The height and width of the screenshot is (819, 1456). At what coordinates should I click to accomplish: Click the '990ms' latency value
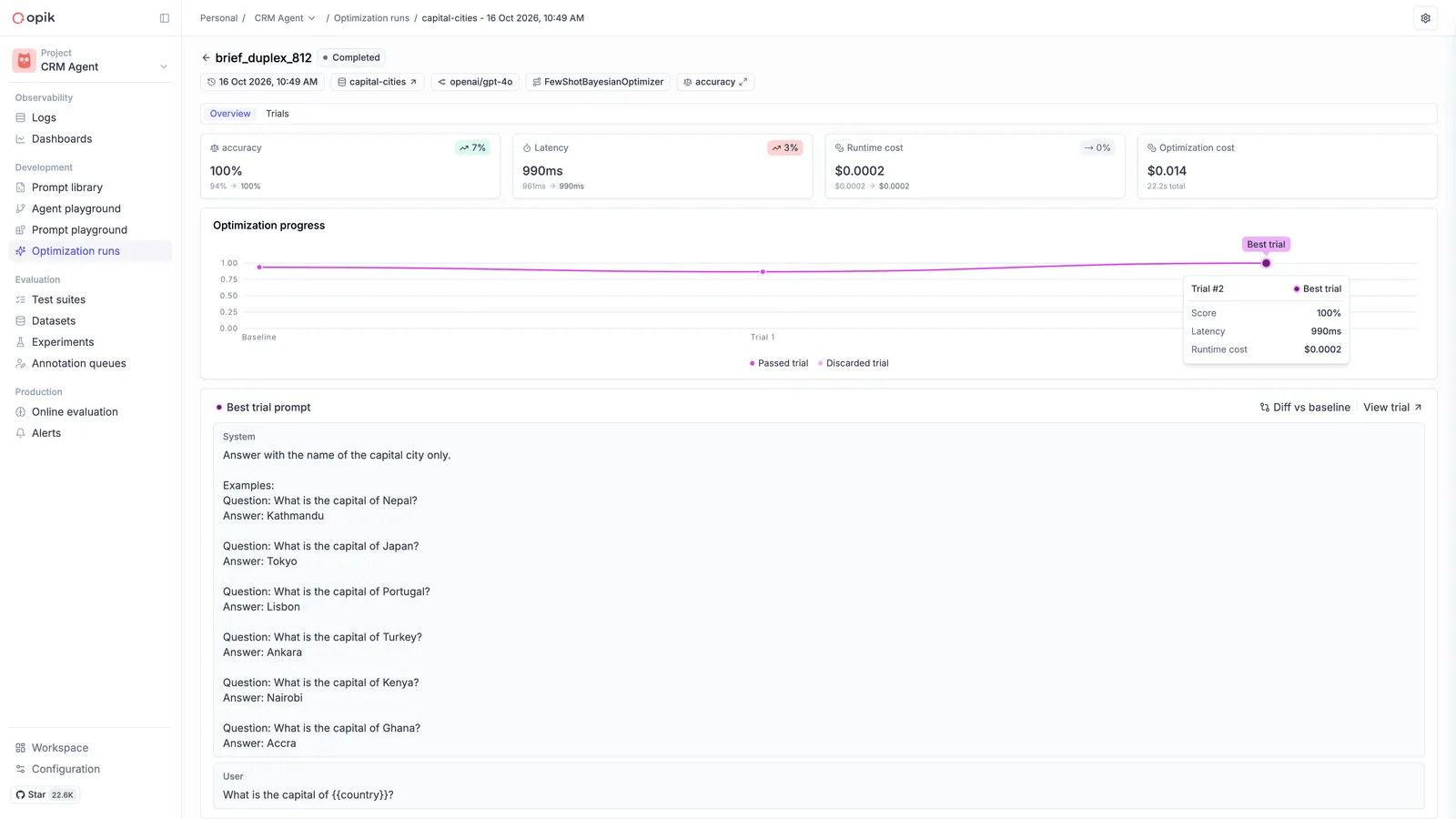pyautogui.click(x=542, y=171)
